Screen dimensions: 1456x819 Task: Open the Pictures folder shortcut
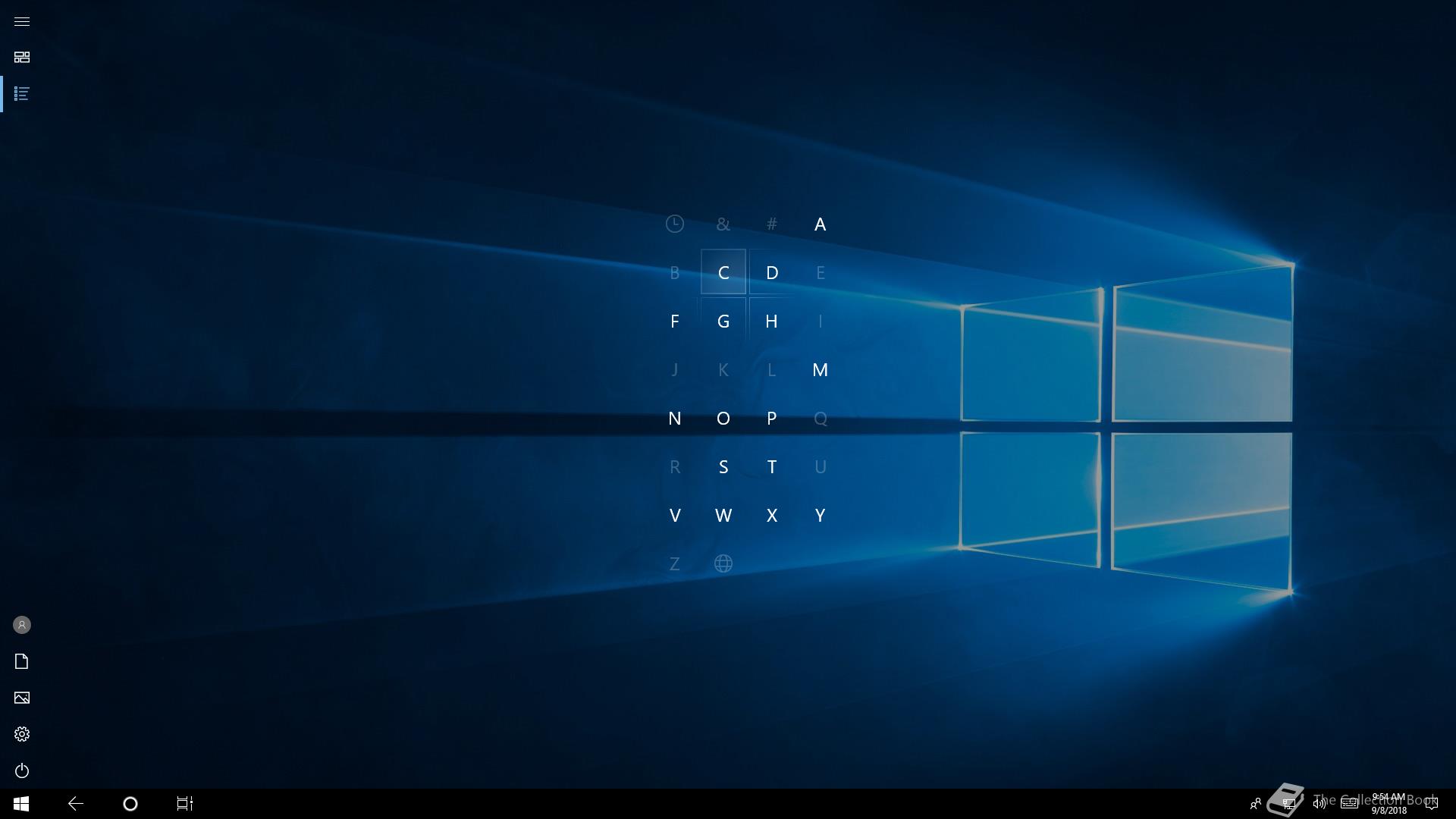click(22, 698)
